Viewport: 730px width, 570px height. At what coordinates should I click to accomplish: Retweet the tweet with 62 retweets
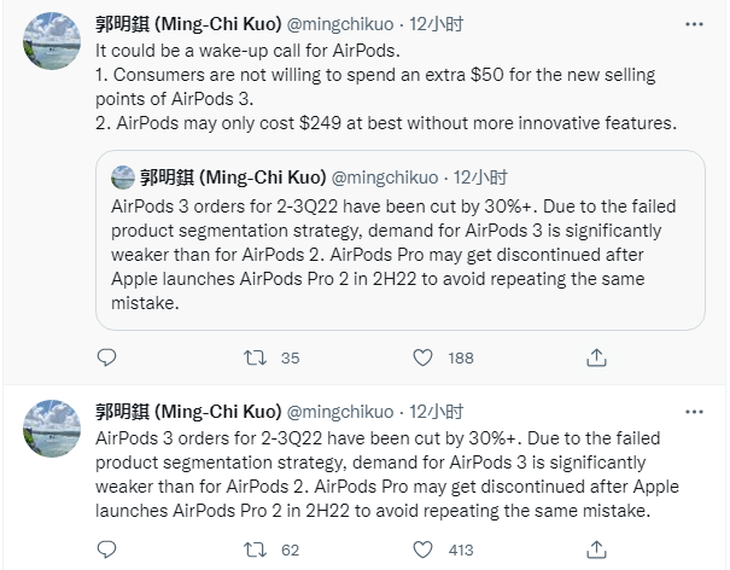click(255, 550)
